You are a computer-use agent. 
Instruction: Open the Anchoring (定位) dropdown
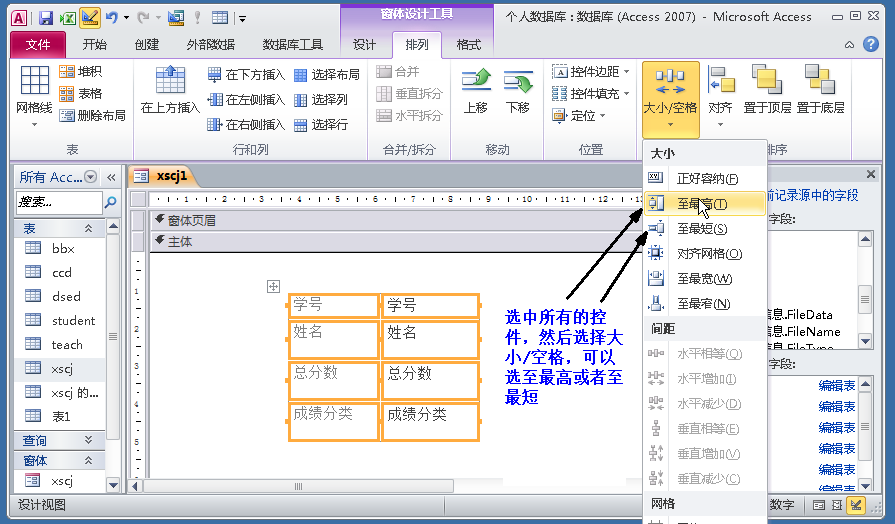click(578, 115)
